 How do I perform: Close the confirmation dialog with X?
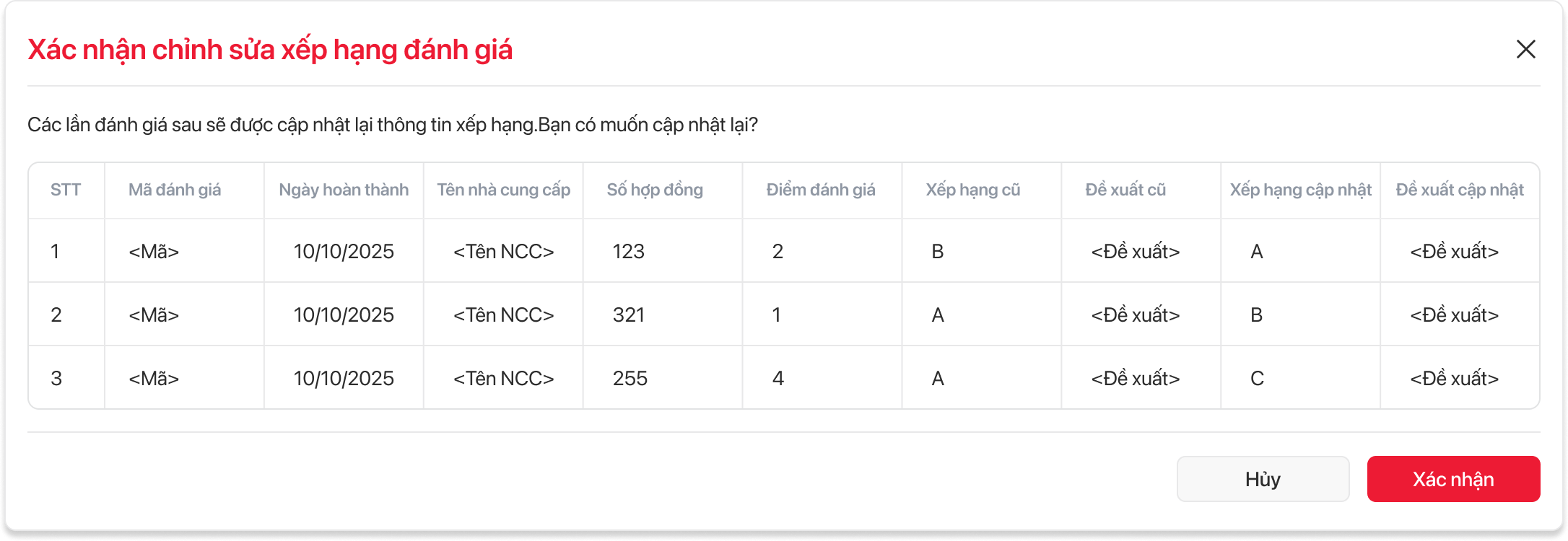click(1525, 49)
